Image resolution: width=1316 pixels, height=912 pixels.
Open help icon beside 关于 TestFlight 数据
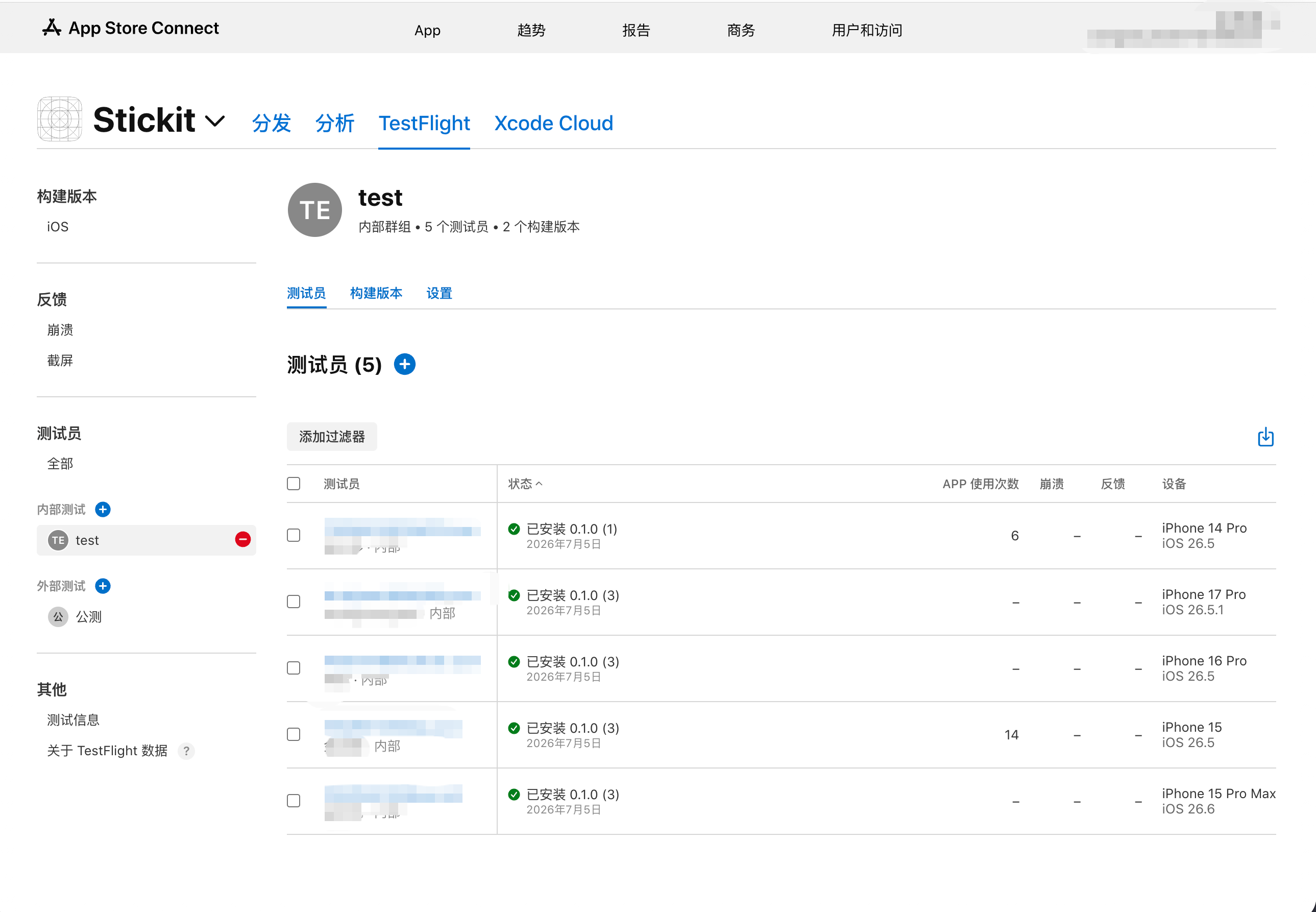(x=186, y=751)
